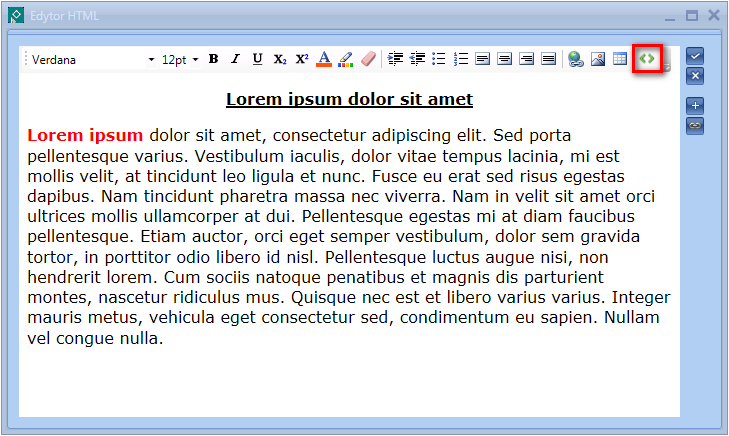This screenshot has height=436, width=729.
Task: Insert a hyperlink with the globe icon
Action: pyautogui.click(x=576, y=59)
